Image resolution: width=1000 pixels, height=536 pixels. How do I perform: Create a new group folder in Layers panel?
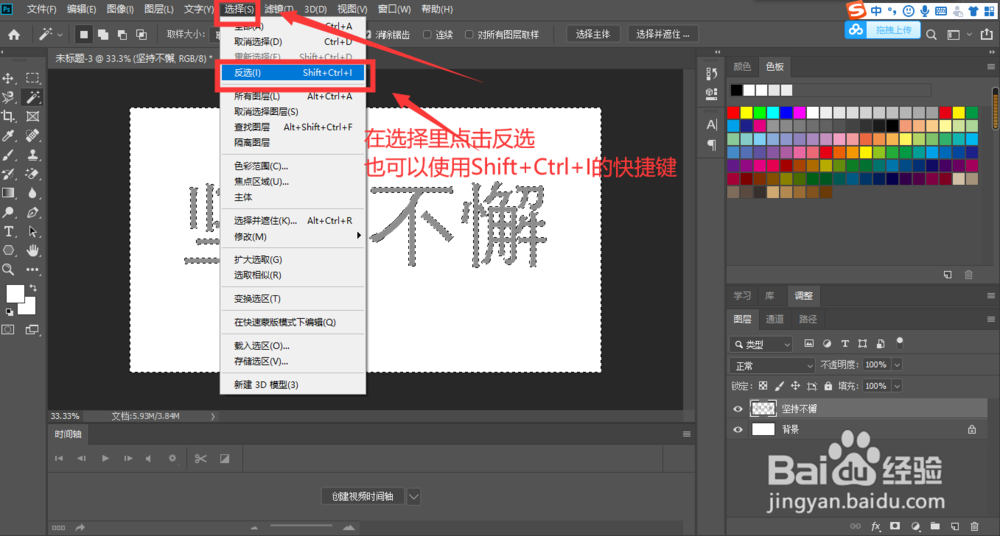pyautogui.click(x=935, y=526)
